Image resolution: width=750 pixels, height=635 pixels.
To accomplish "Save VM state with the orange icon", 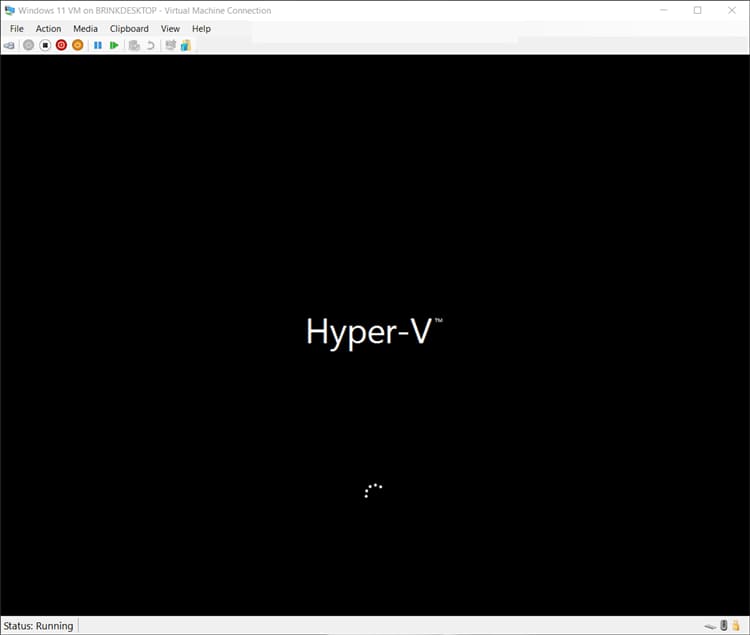I will pos(78,45).
